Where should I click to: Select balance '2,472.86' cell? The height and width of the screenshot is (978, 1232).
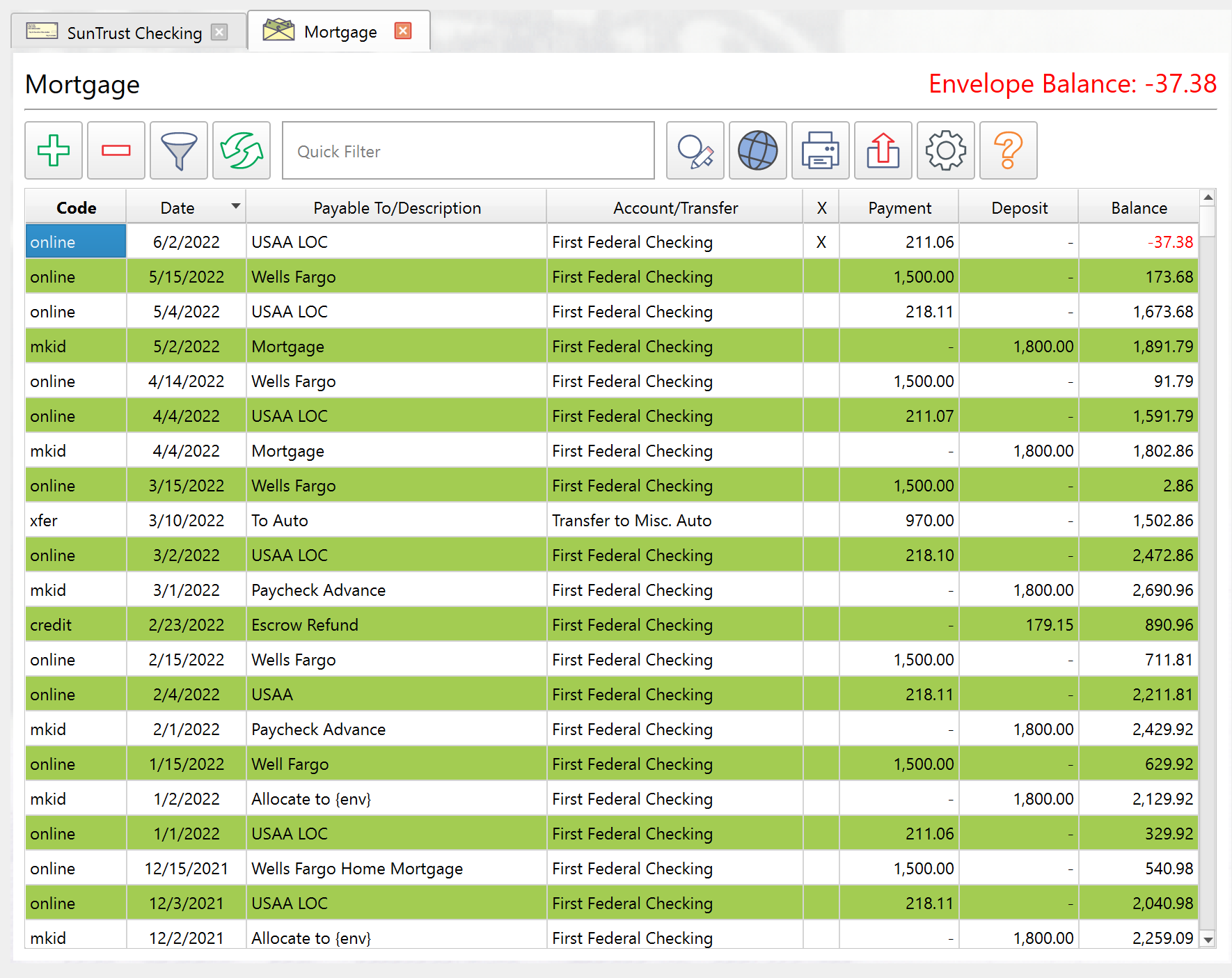[x=1139, y=555]
